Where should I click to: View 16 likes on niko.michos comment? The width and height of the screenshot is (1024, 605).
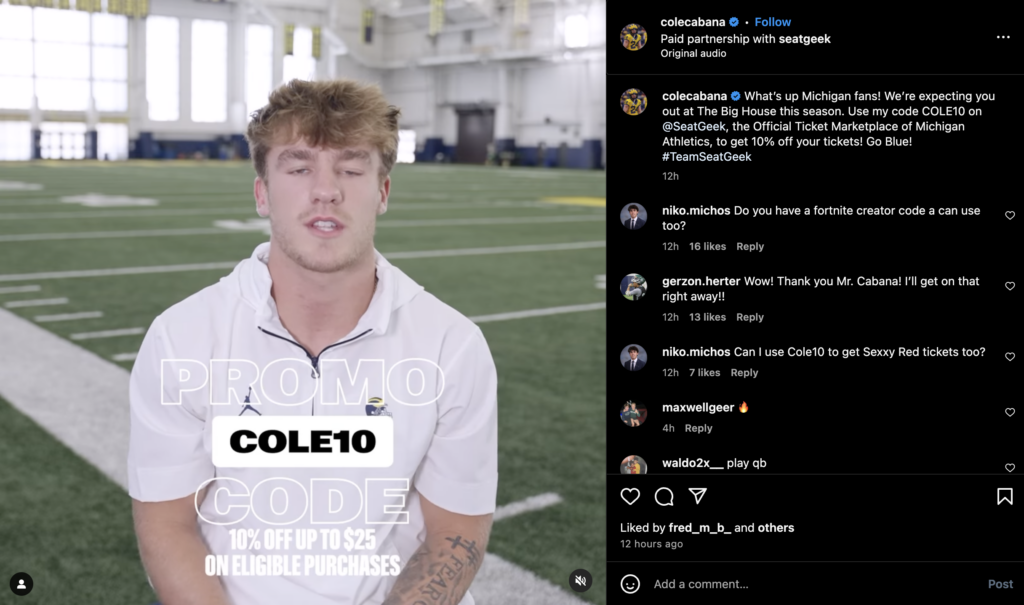707,246
